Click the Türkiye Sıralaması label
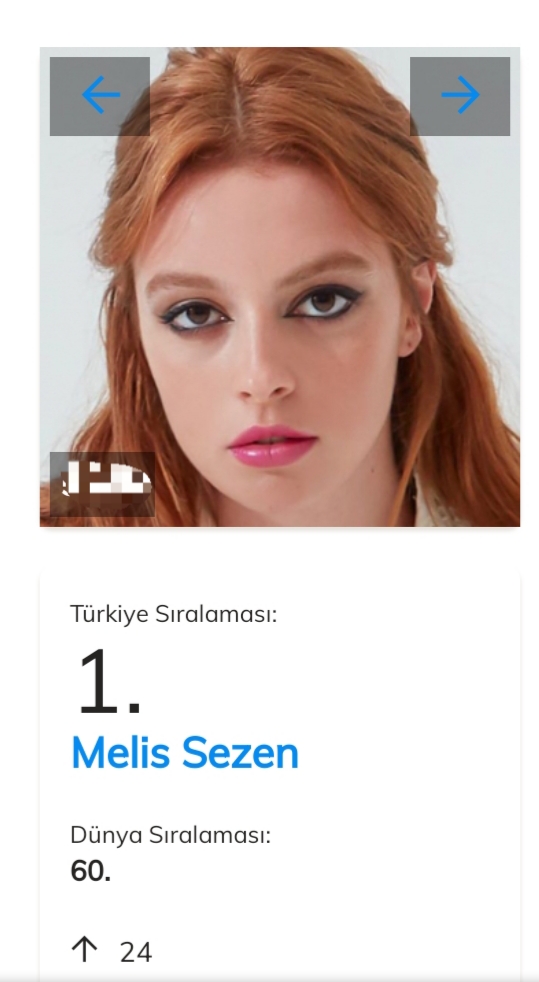The image size is (539, 982). tap(173, 614)
